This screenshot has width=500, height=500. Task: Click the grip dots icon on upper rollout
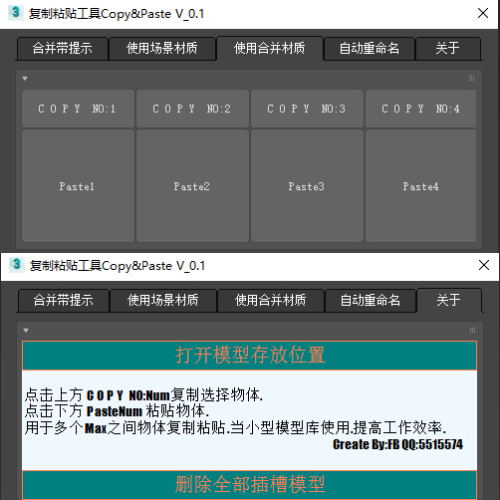(471, 78)
